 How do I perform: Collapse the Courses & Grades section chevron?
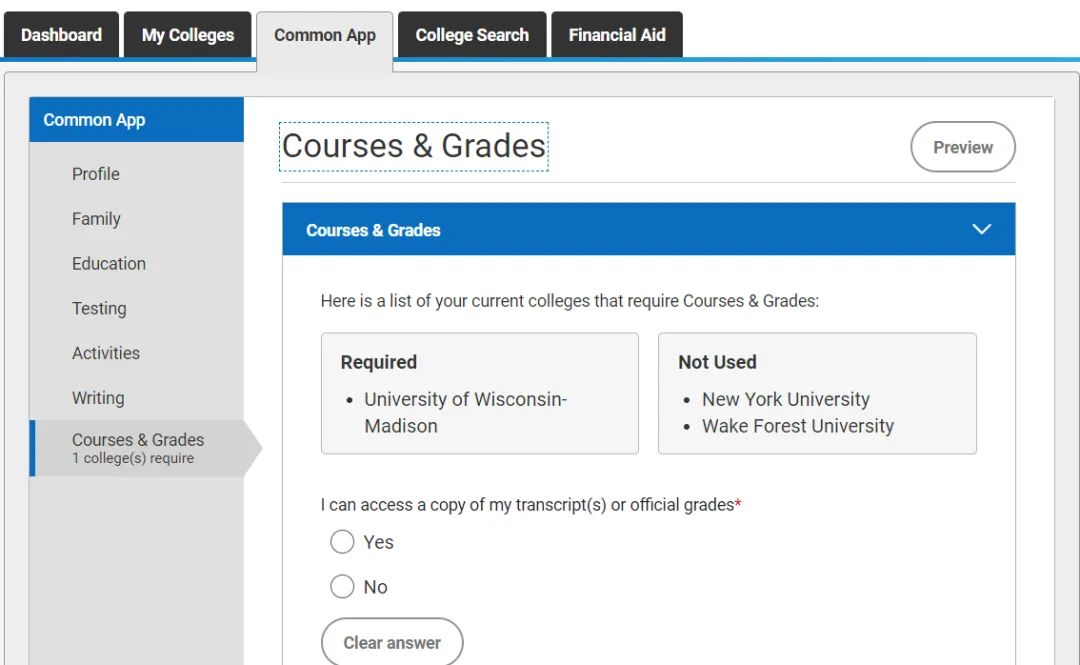(x=981, y=230)
